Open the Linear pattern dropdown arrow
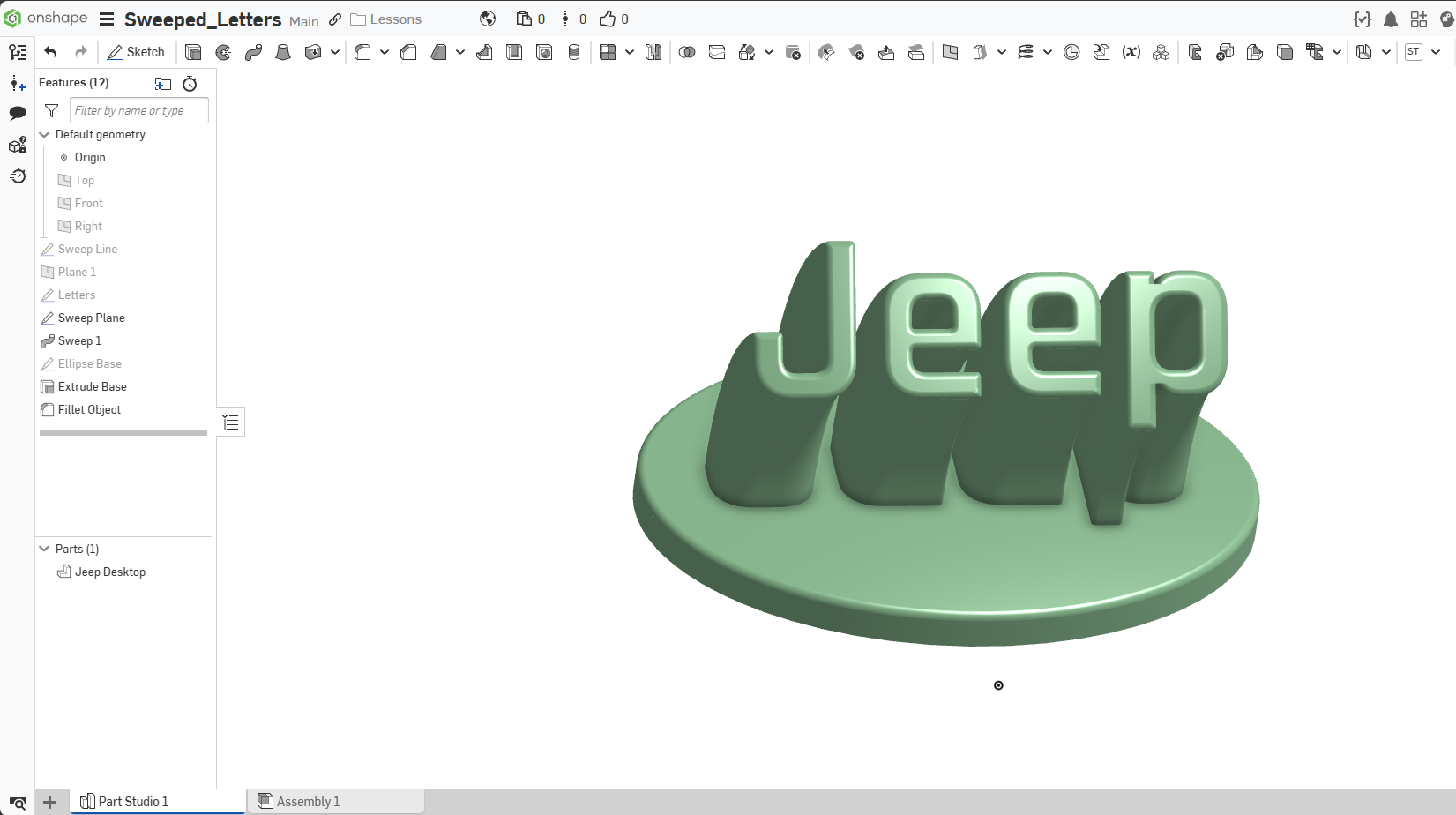 (x=630, y=52)
